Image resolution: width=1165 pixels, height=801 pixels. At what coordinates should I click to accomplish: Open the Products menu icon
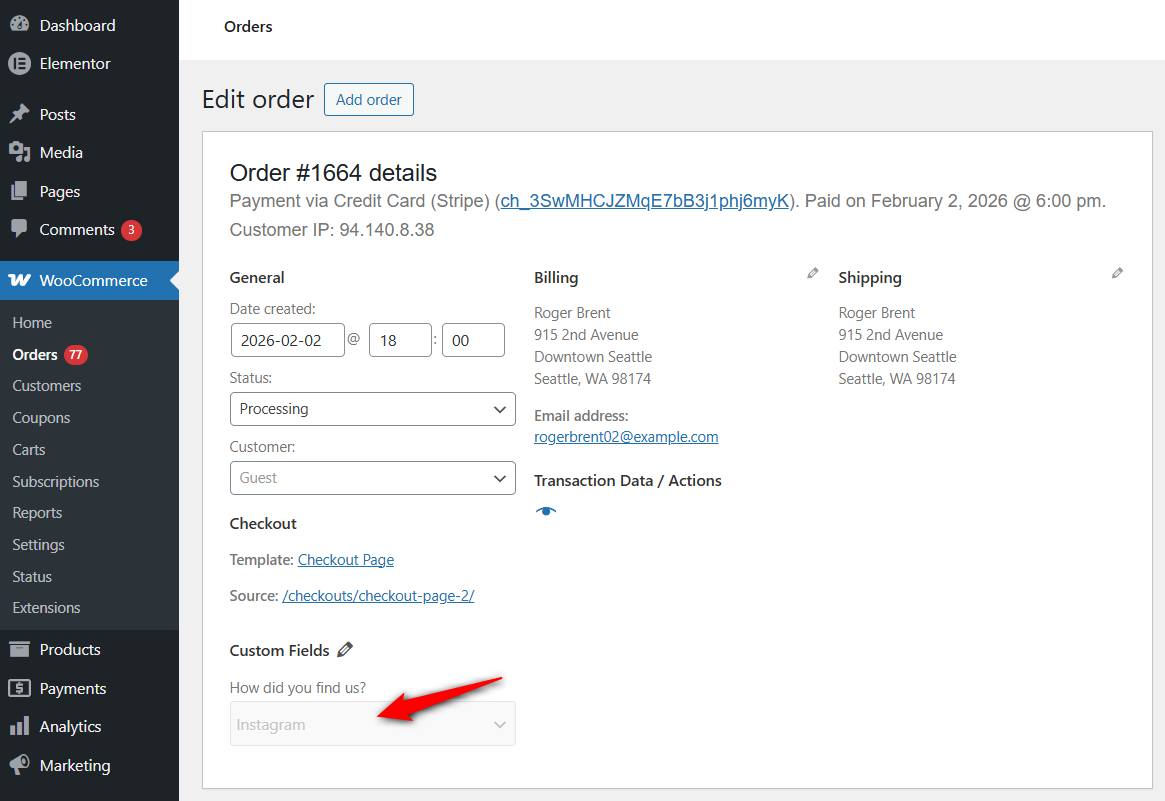[21, 649]
